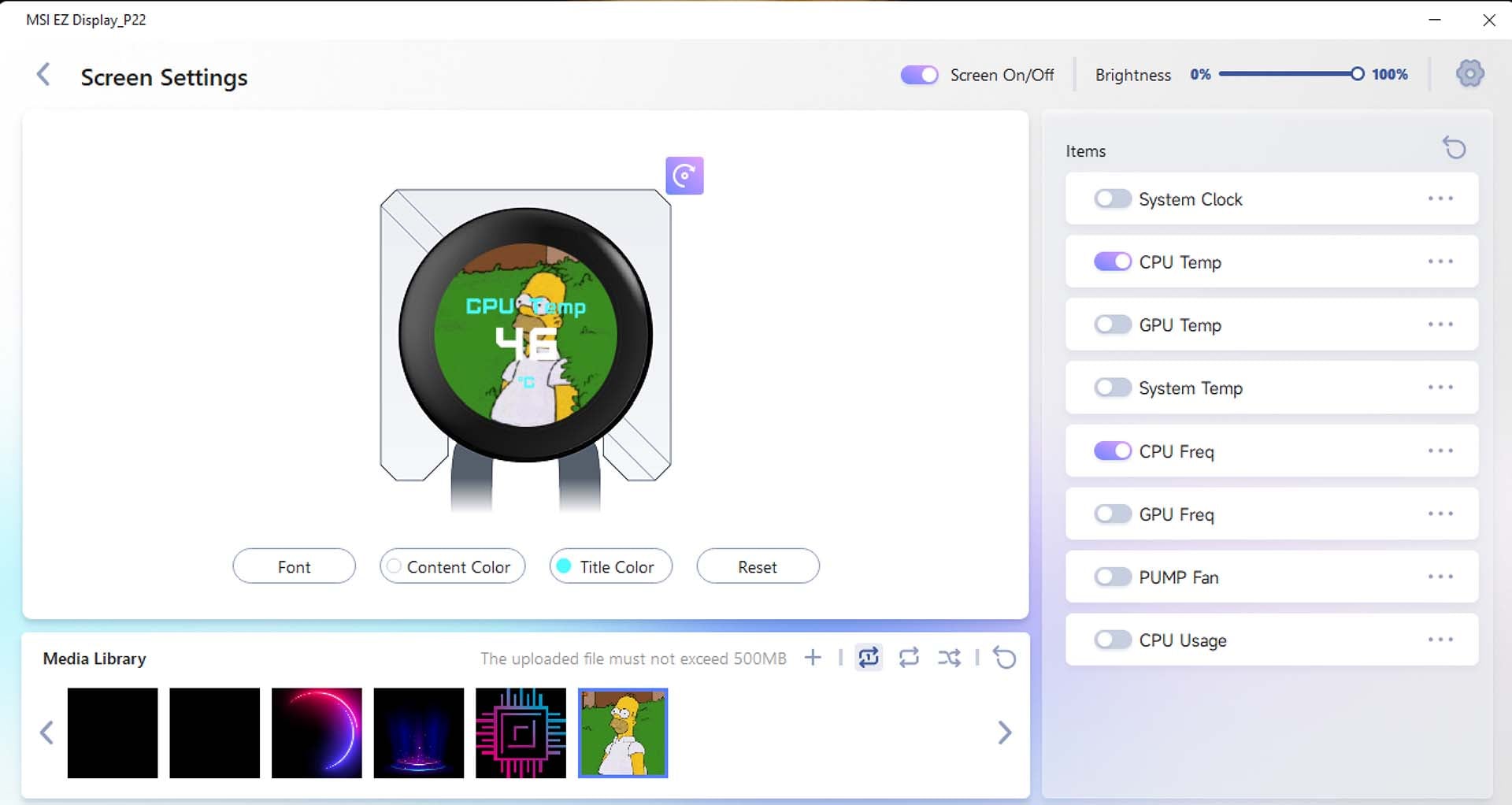Viewport: 1512px width, 805px height.
Task: Minimize the MSI EZ Display window
Action: click(x=1435, y=20)
